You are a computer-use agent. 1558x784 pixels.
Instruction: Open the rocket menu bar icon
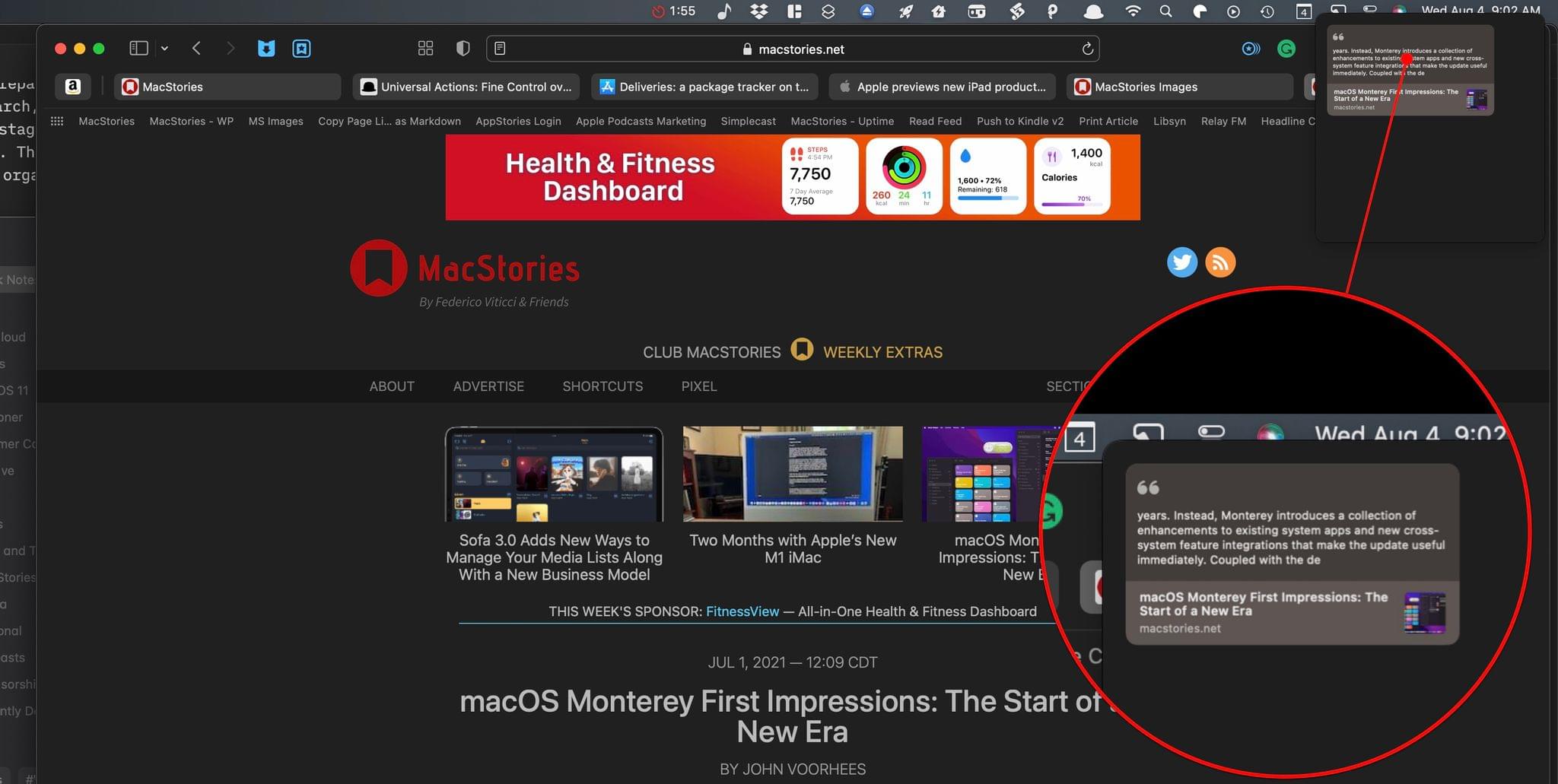pyautogui.click(x=905, y=11)
